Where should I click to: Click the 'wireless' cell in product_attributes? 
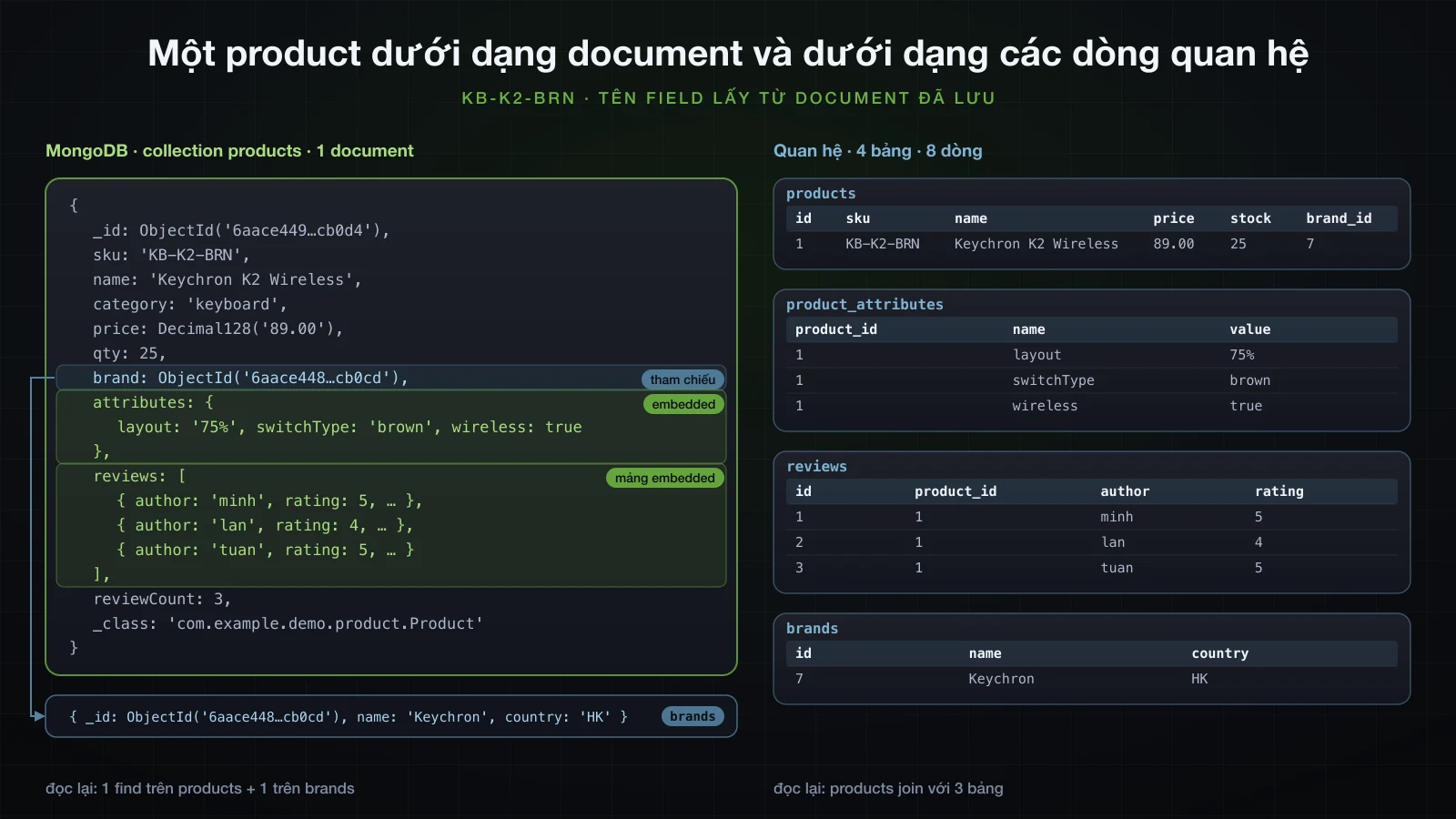1045,406
